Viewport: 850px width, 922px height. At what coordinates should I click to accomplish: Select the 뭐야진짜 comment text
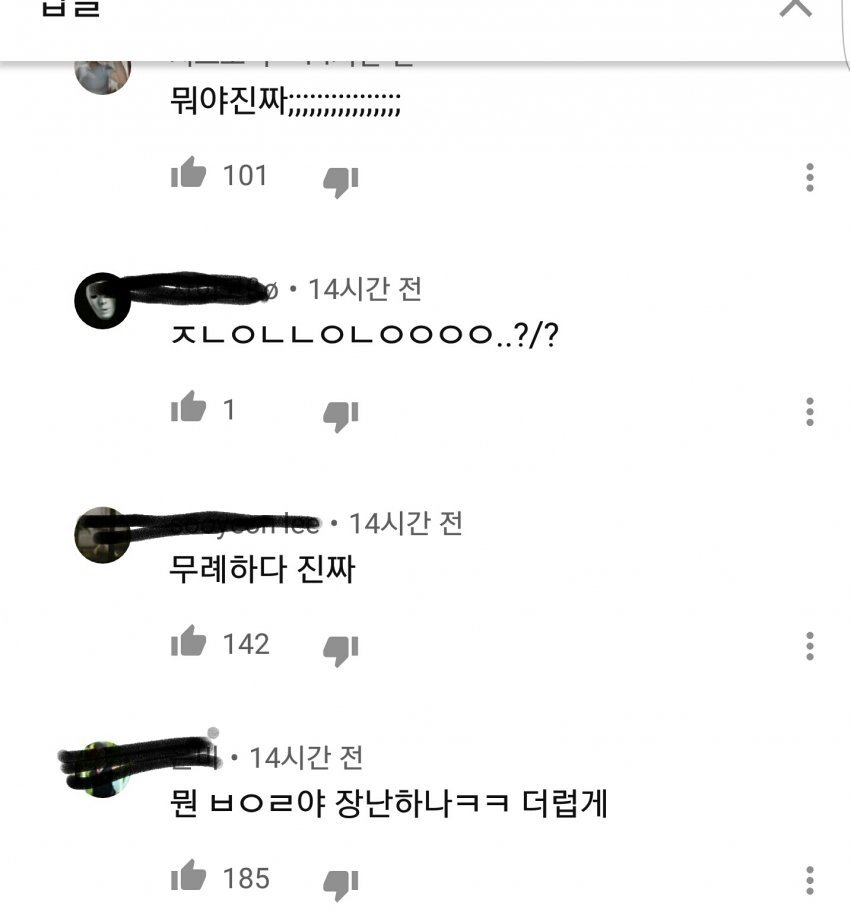(x=285, y=101)
